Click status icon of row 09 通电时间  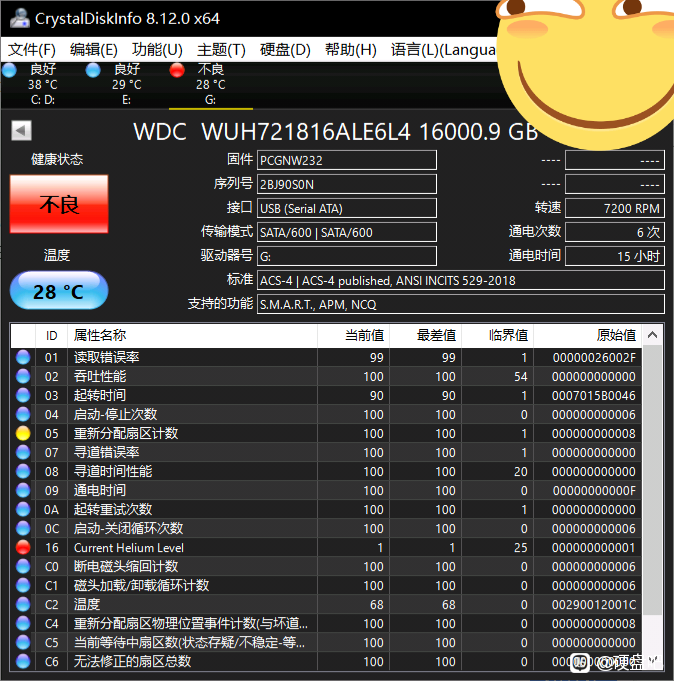(x=23, y=490)
